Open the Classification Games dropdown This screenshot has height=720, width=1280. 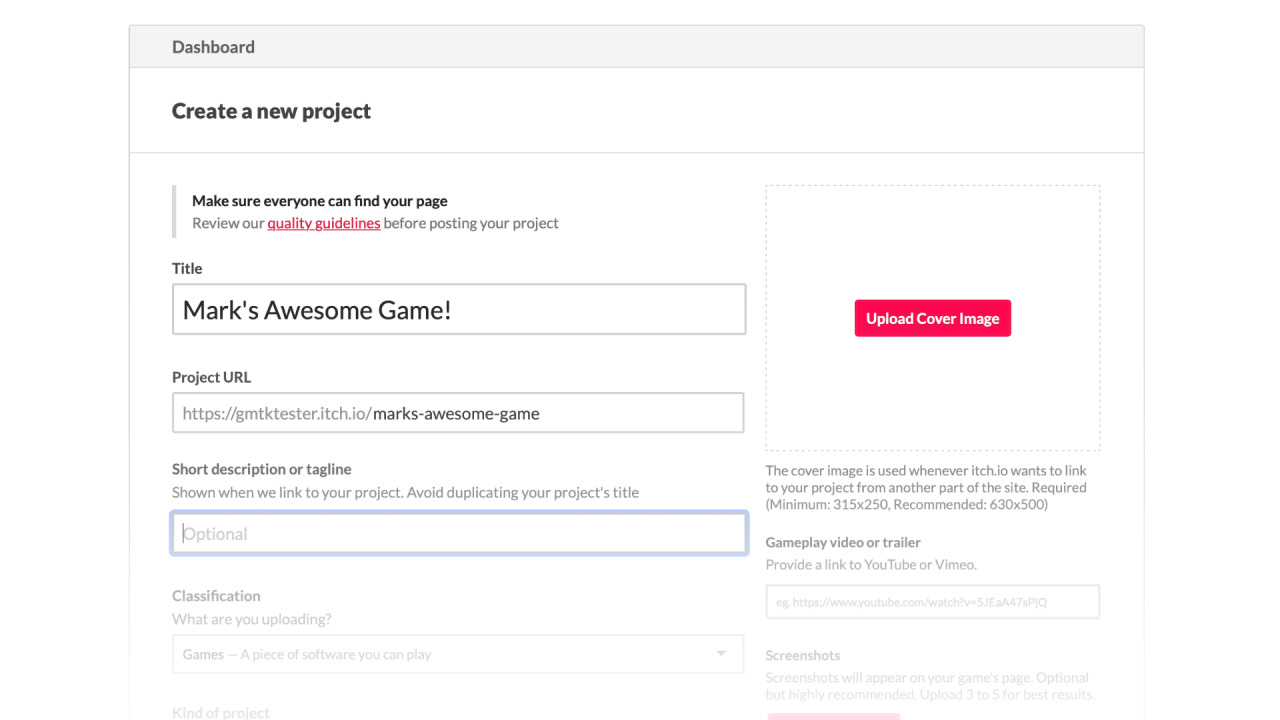point(458,654)
